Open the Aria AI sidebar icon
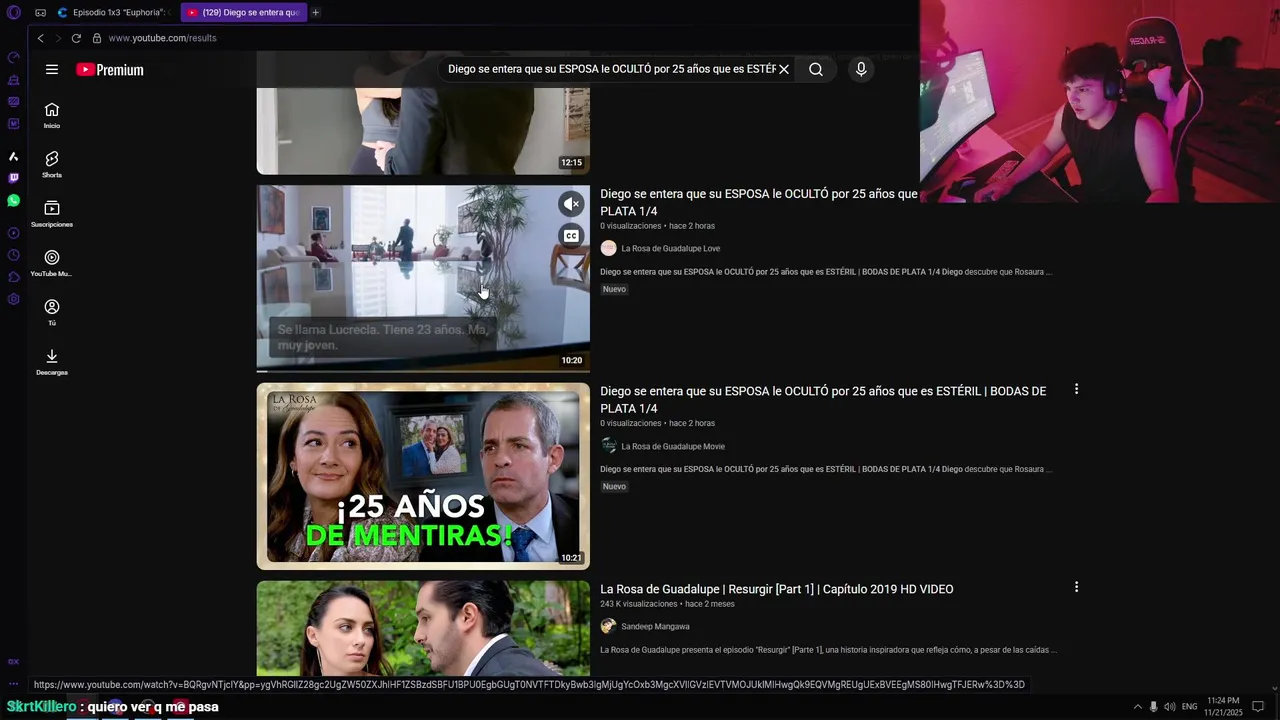 click(x=13, y=156)
